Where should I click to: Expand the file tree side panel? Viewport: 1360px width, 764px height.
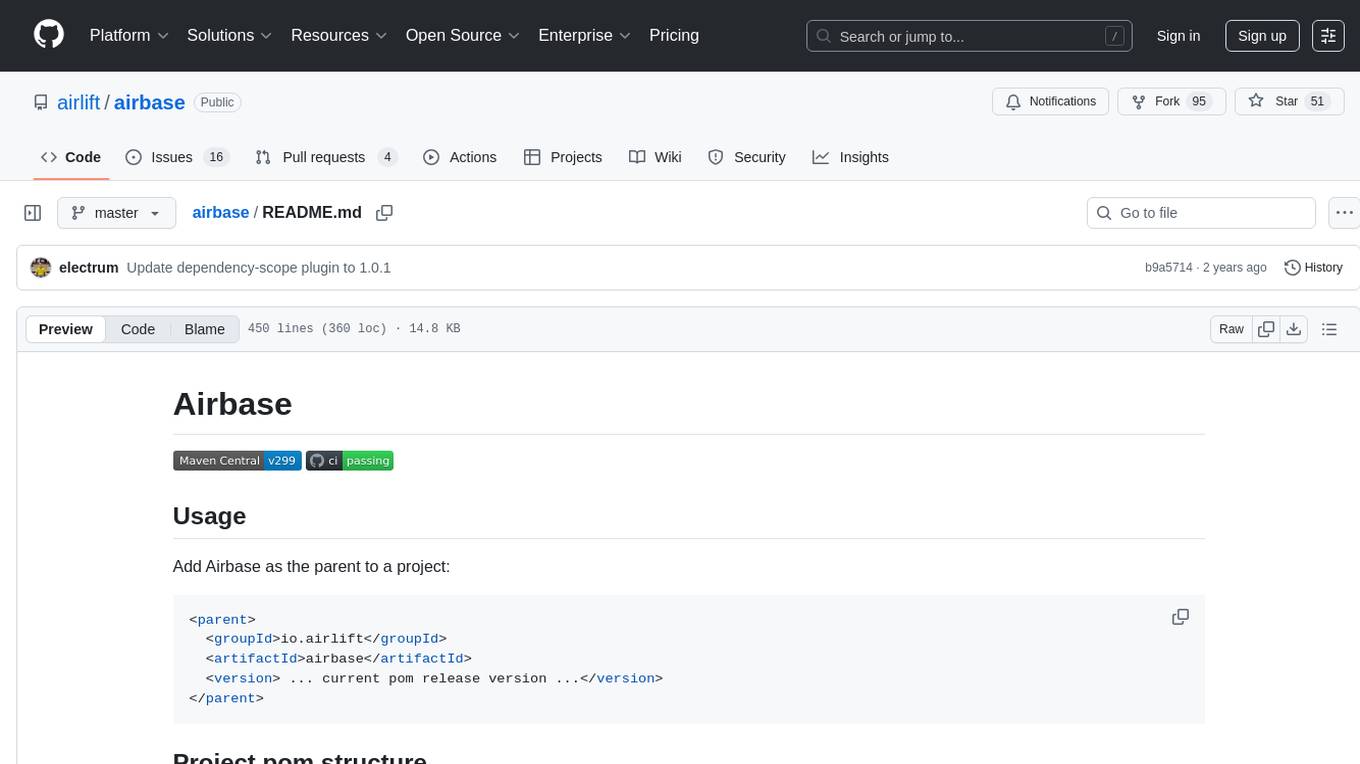tap(33, 213)
